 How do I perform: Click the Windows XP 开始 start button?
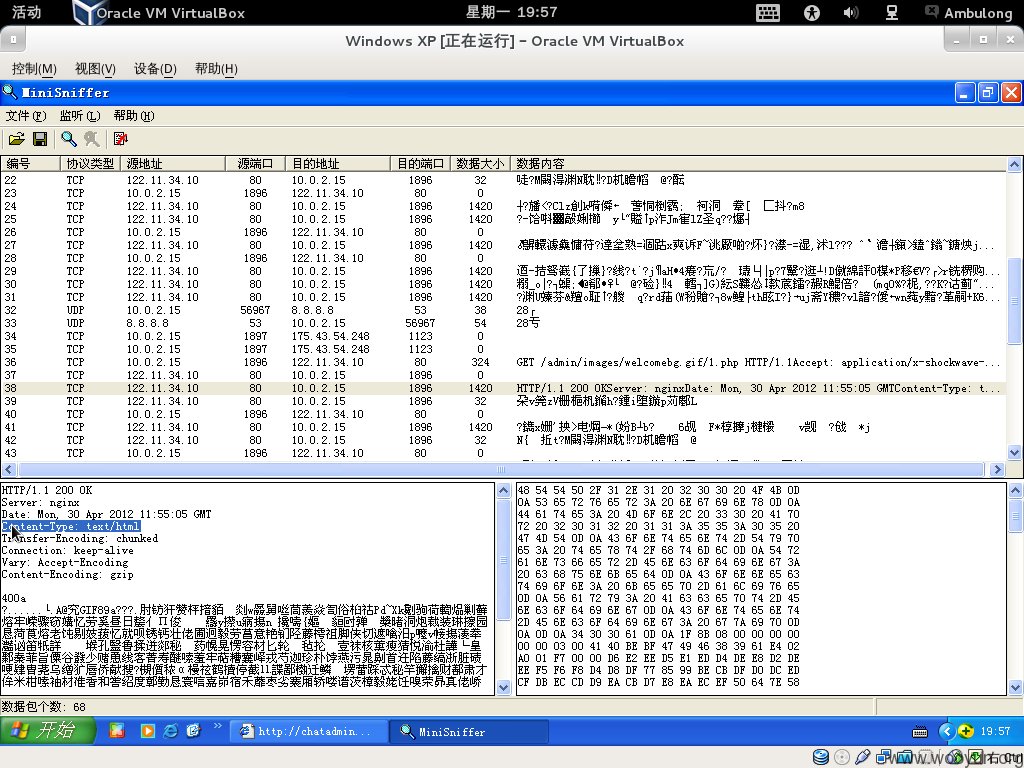[x=48, y=731]
